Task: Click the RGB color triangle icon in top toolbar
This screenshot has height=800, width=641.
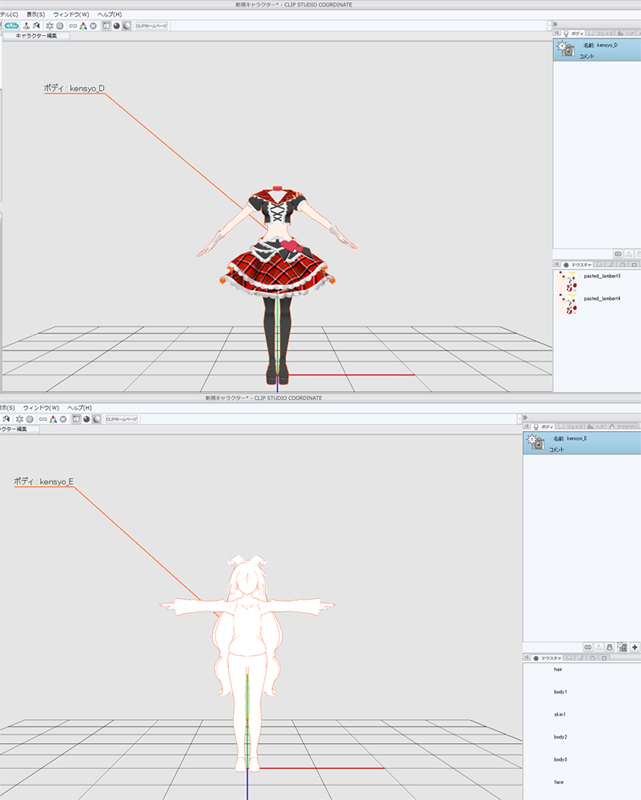Action: (x=82, y=25)
